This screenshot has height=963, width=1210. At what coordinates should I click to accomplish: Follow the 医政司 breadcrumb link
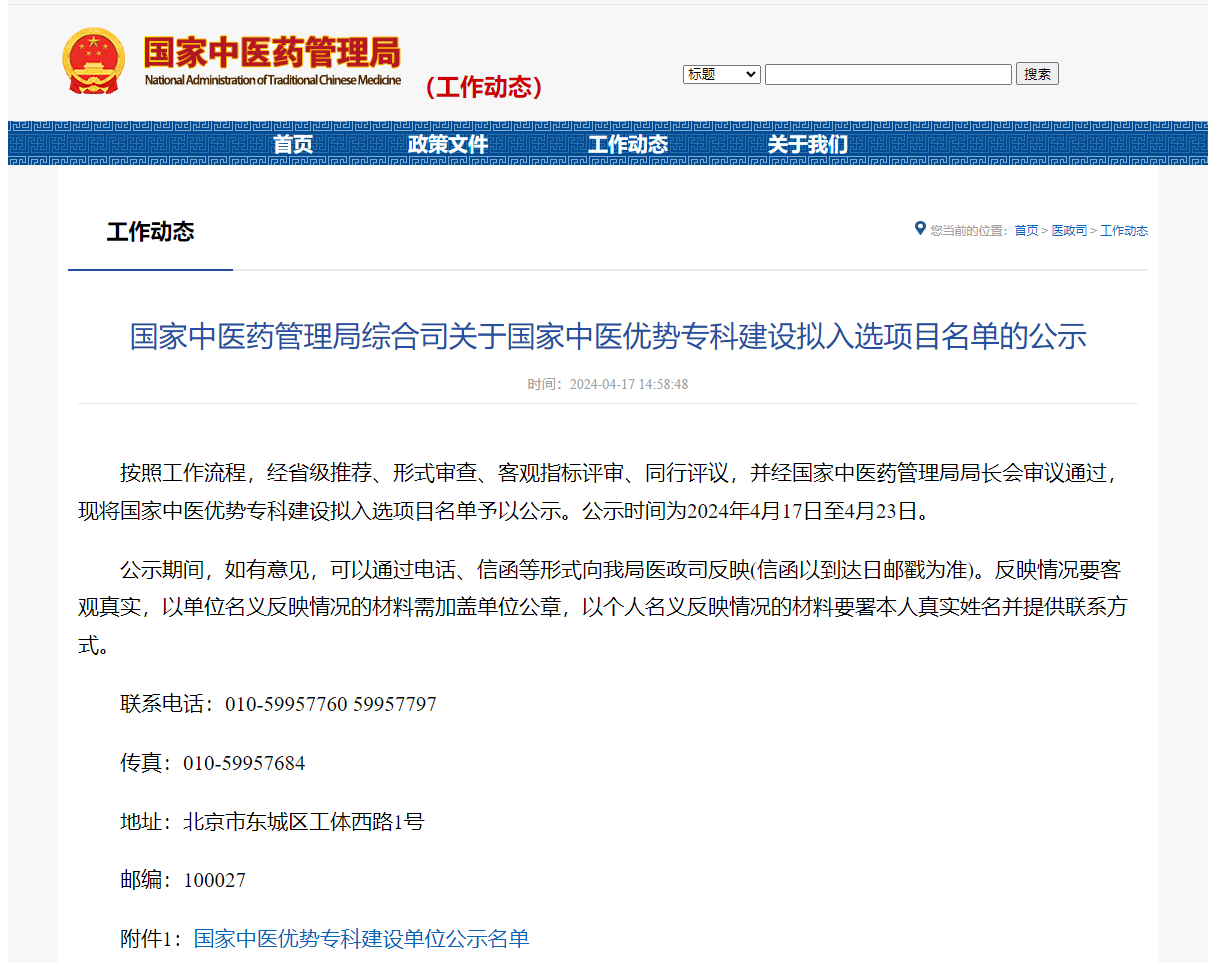click(1069, 231)
